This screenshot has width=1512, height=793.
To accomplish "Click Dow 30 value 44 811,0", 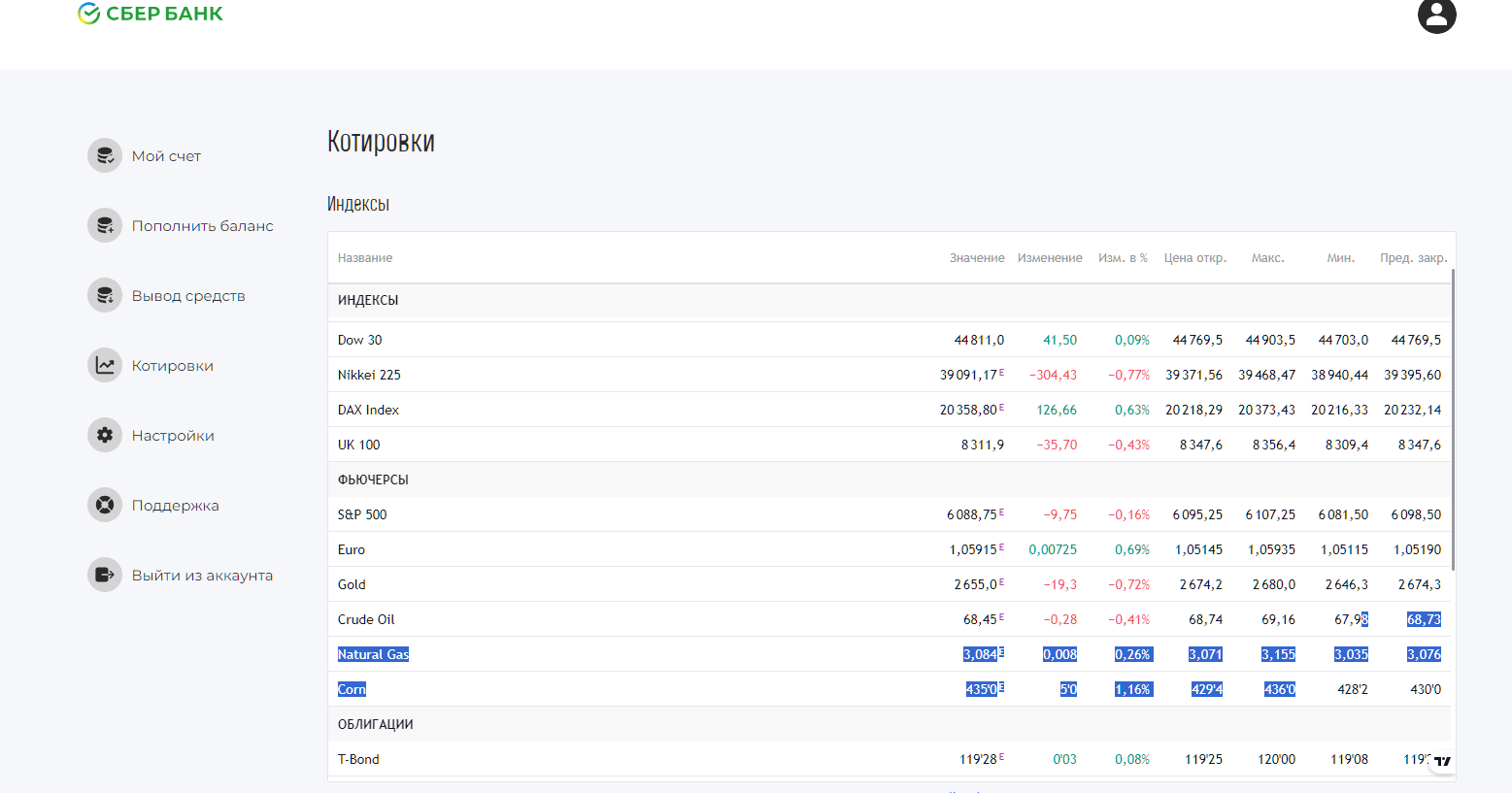I will click(979, 341).
